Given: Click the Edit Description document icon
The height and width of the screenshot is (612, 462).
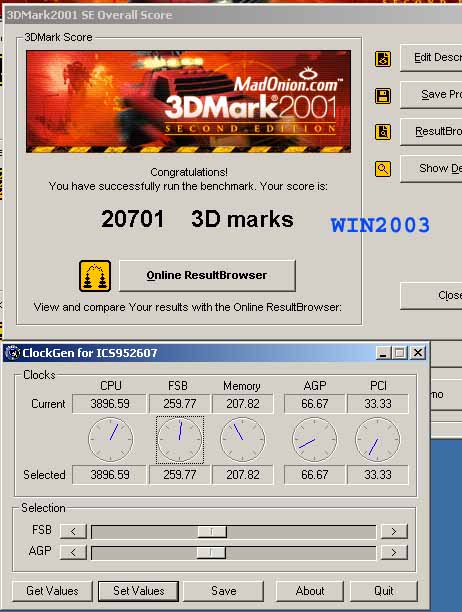Looking at the screenshot, I should 383,59.
